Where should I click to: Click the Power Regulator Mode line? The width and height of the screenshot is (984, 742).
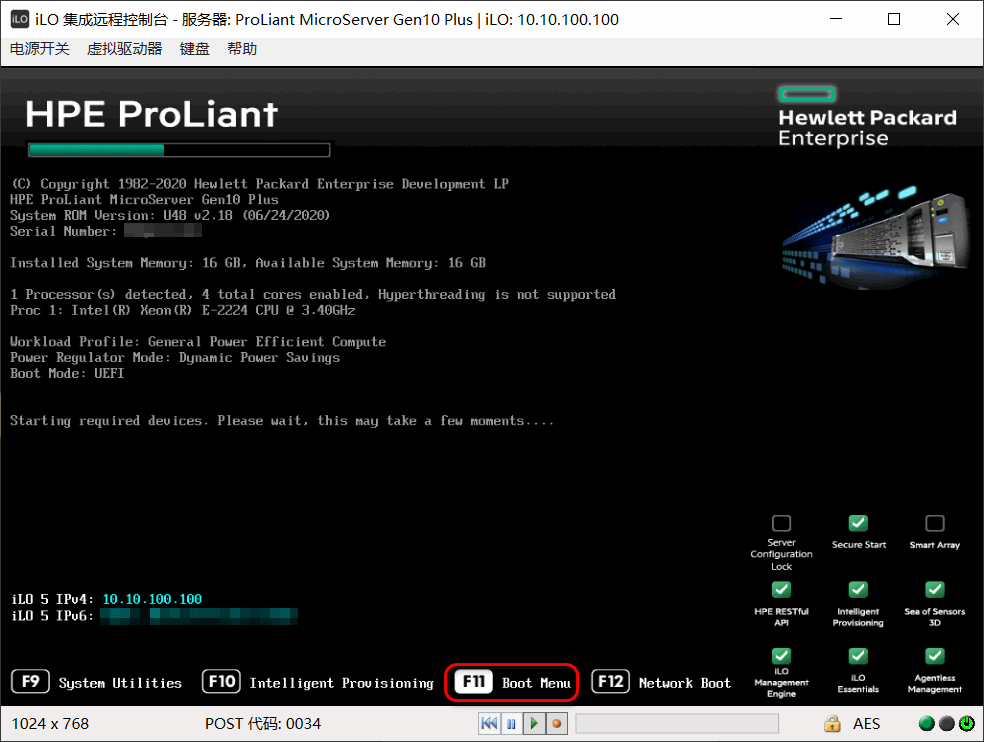175,358
